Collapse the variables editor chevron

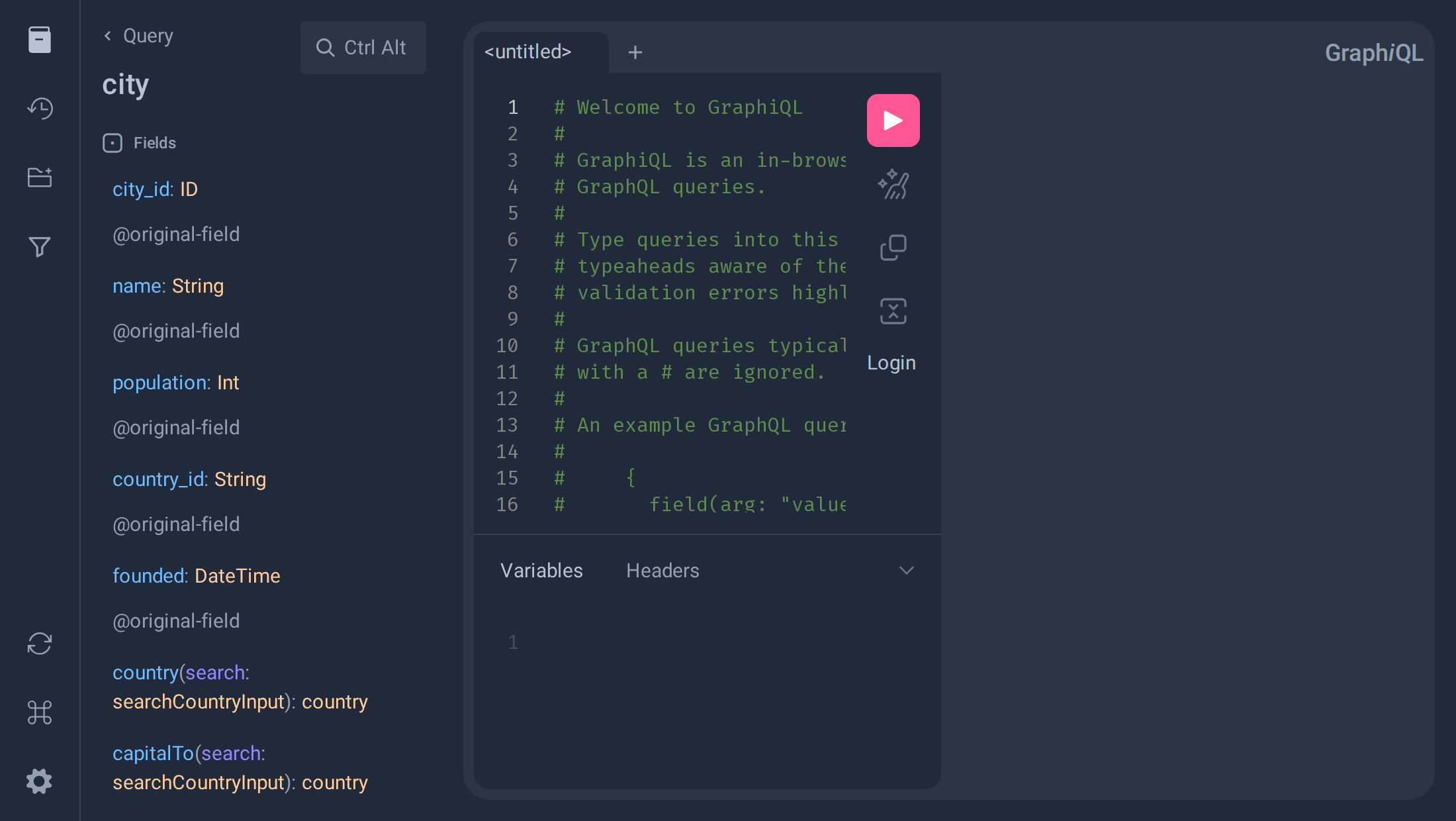[907, 571]
